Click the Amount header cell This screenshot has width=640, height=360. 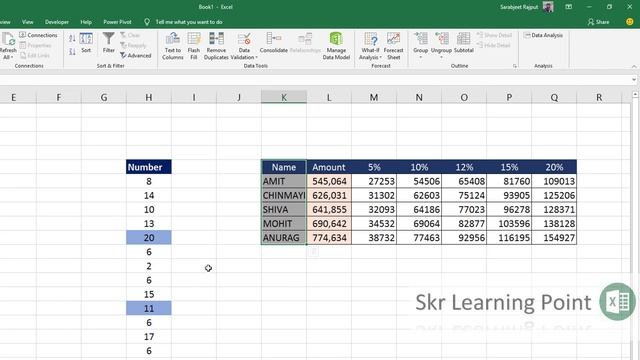pyautogui.click(x=329, y=167)
